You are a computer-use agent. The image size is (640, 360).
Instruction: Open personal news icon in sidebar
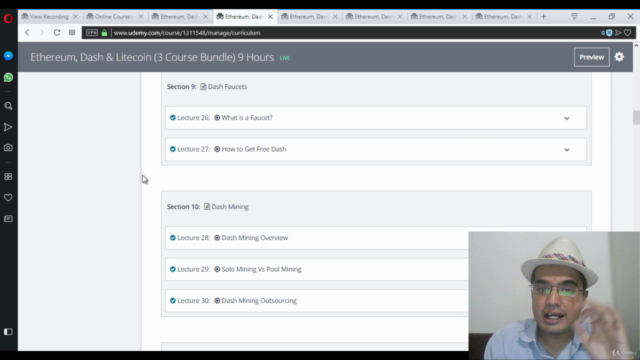(8, 219)
